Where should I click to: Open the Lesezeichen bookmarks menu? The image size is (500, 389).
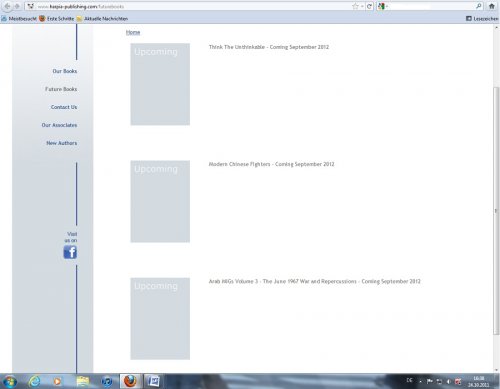point(482,19)
